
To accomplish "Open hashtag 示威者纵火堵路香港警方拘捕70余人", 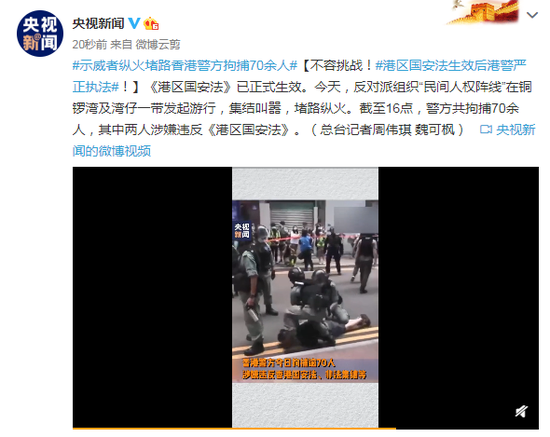I will (x=185, y=66).
